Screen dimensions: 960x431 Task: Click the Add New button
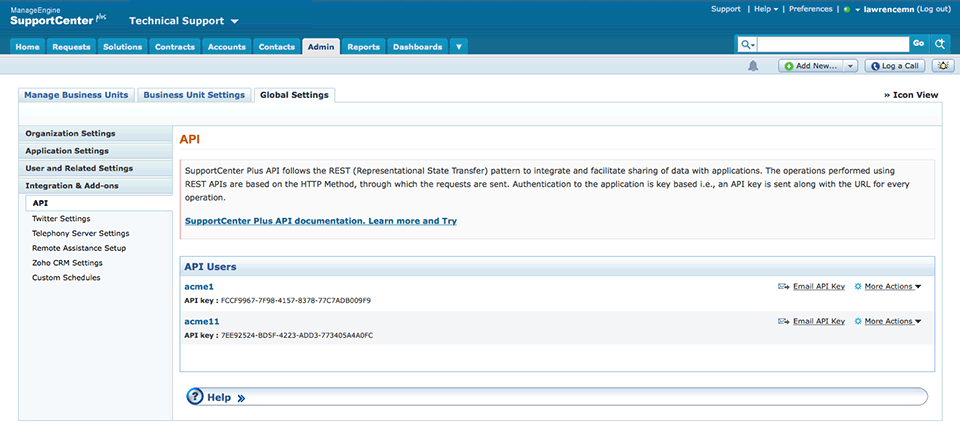click(x=811, y=66)
